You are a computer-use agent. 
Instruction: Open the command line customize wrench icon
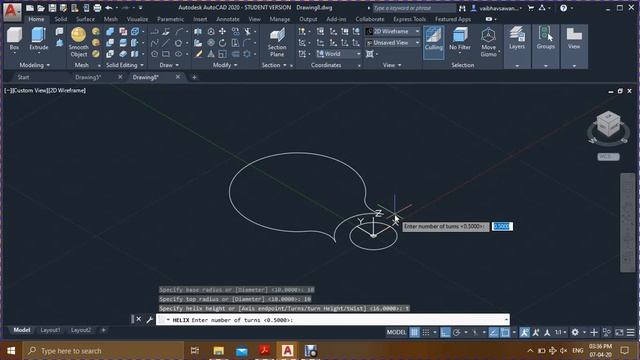coord(149,320)
